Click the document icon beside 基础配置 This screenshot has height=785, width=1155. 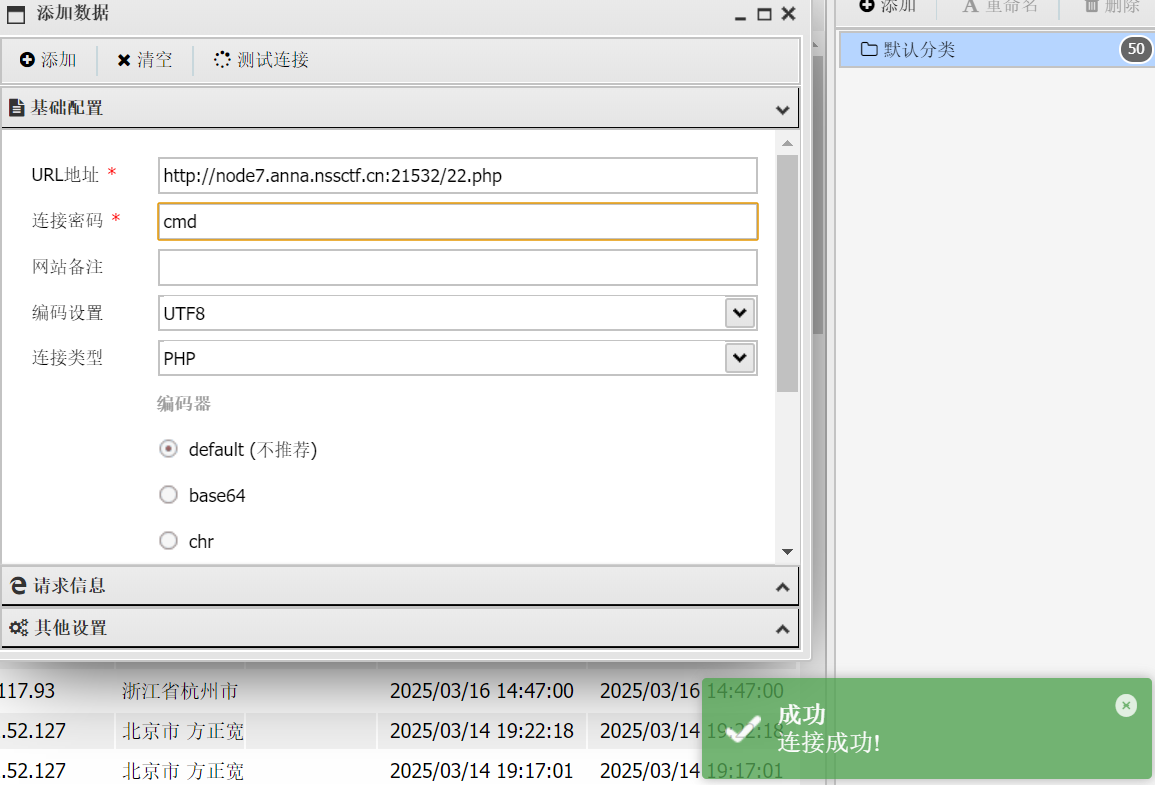(16, 108)
